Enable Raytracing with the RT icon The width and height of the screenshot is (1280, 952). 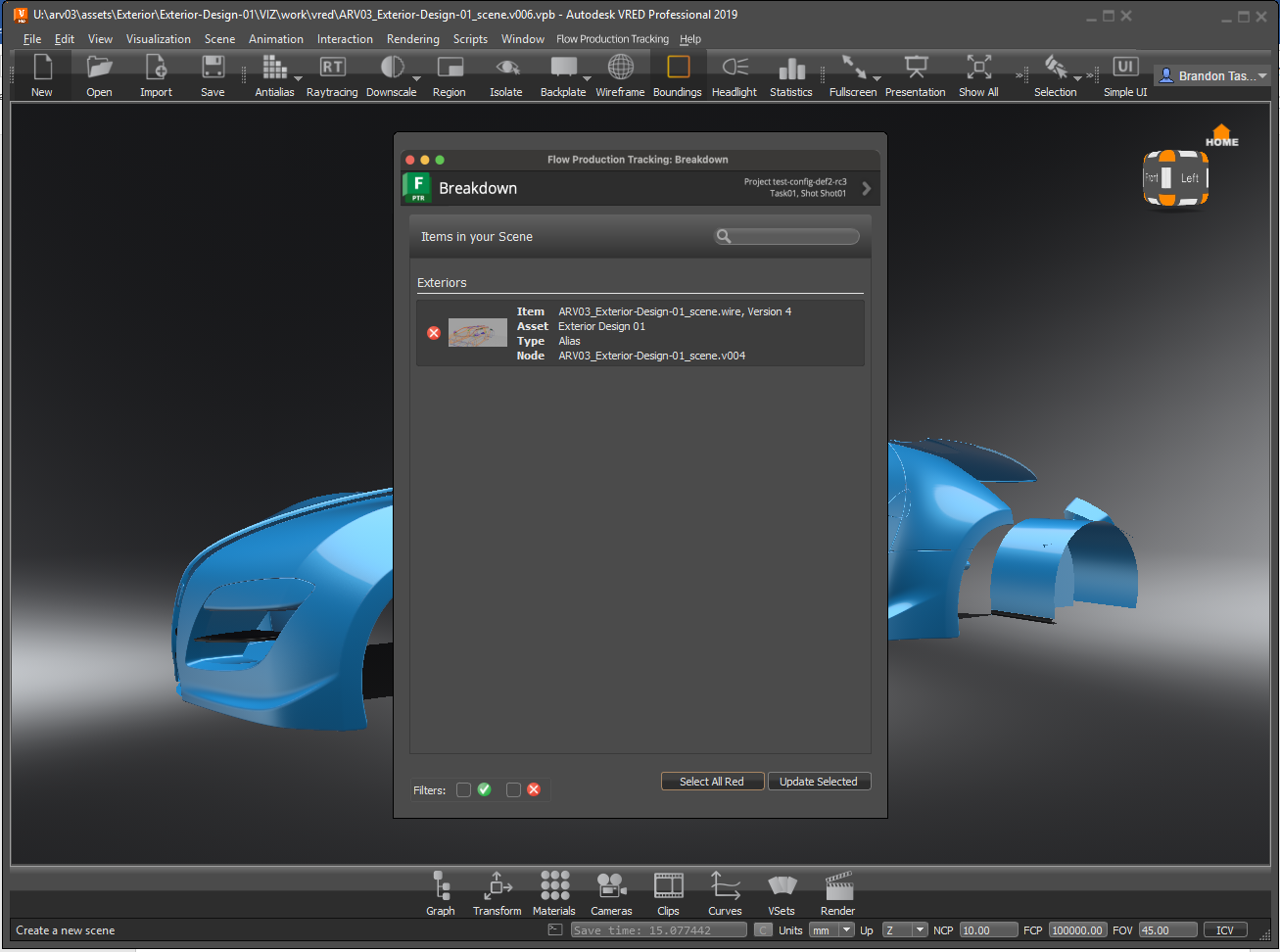[x=332, y=68]
